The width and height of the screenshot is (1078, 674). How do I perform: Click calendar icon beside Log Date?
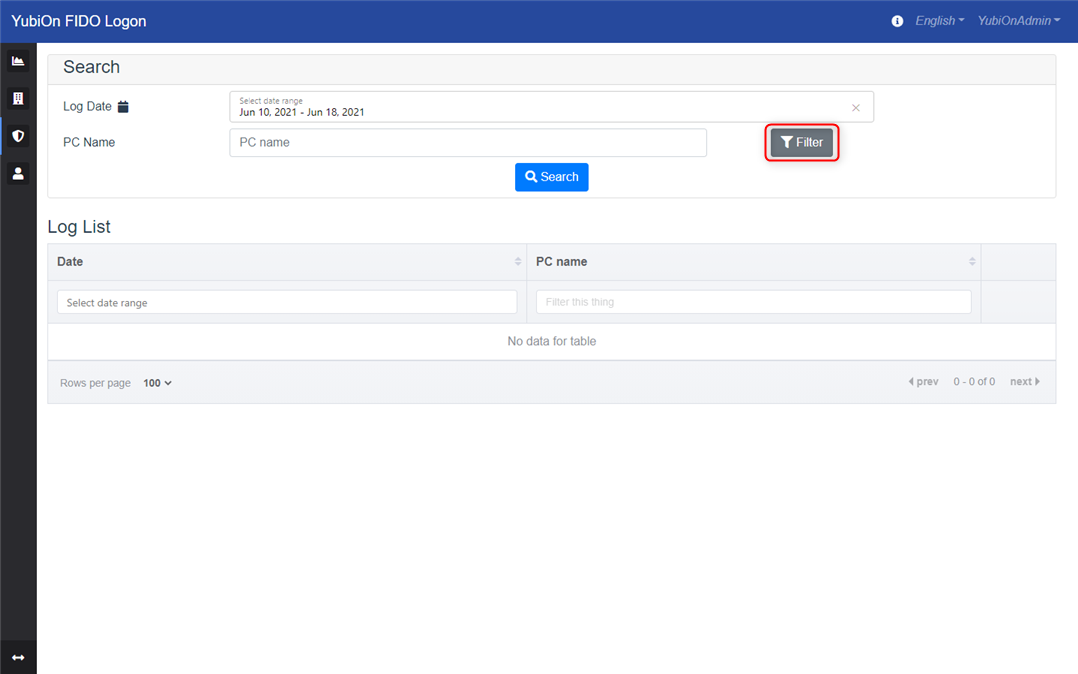(x=123, y=107)
